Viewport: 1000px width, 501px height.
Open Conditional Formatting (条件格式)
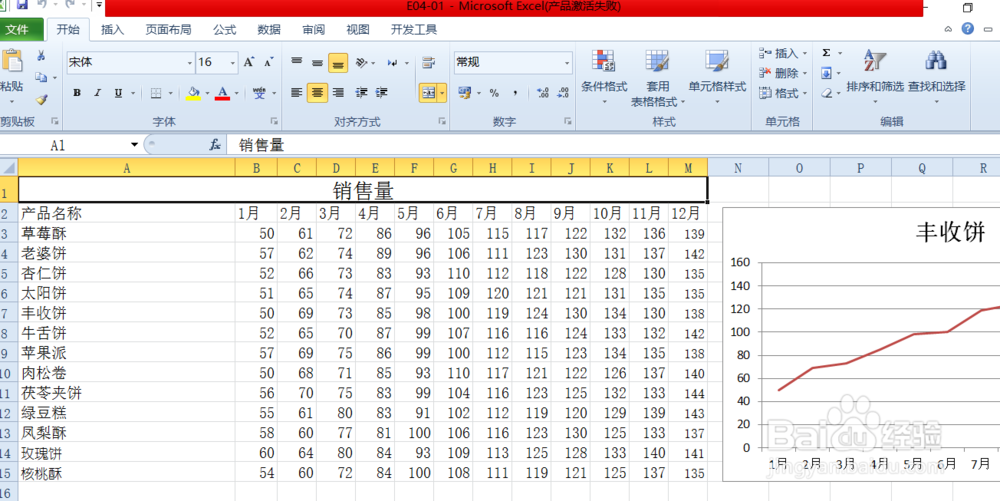point(604,77)
